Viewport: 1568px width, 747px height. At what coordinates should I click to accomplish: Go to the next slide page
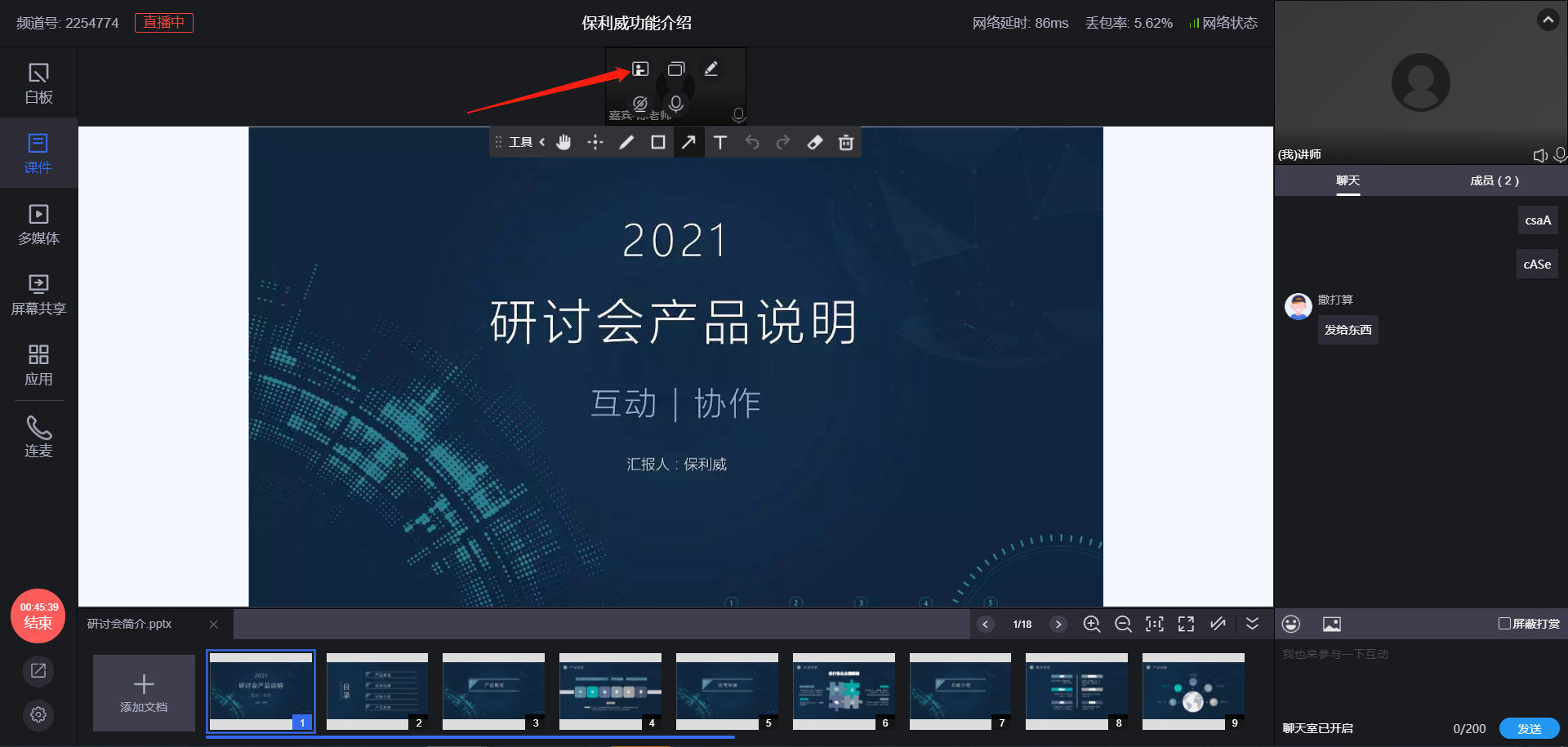[x=1058, y=624]
